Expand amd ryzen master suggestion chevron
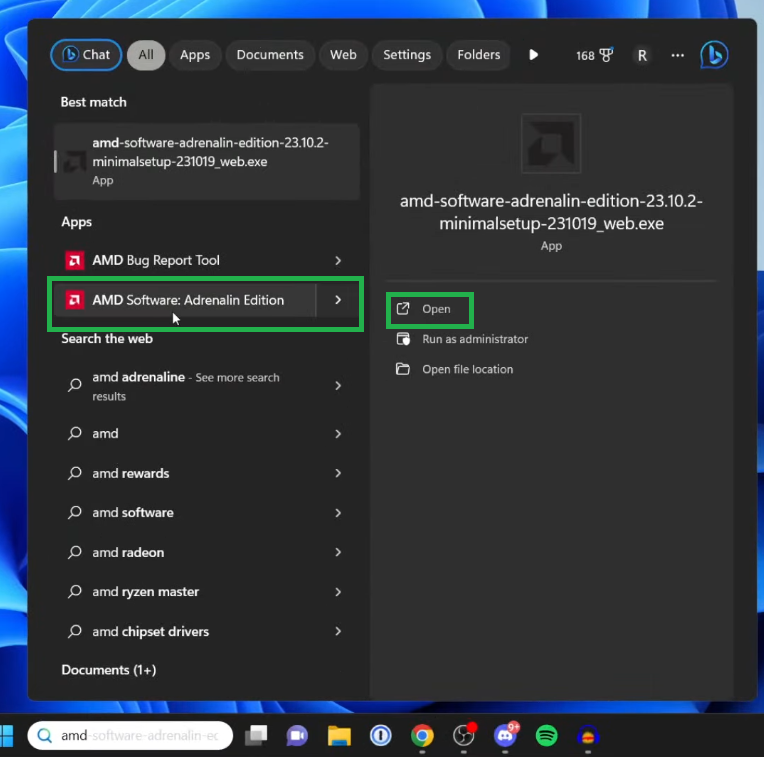This screenshot has width=764, height=757. point(338,592)
